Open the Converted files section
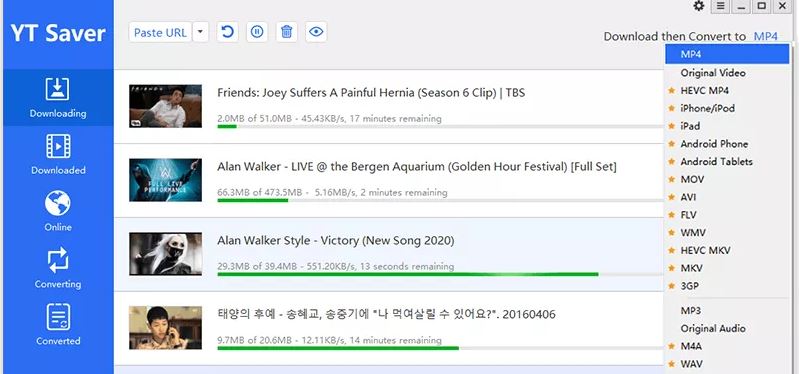This screenshot has height=374, width=799. [x=58, y=325]
